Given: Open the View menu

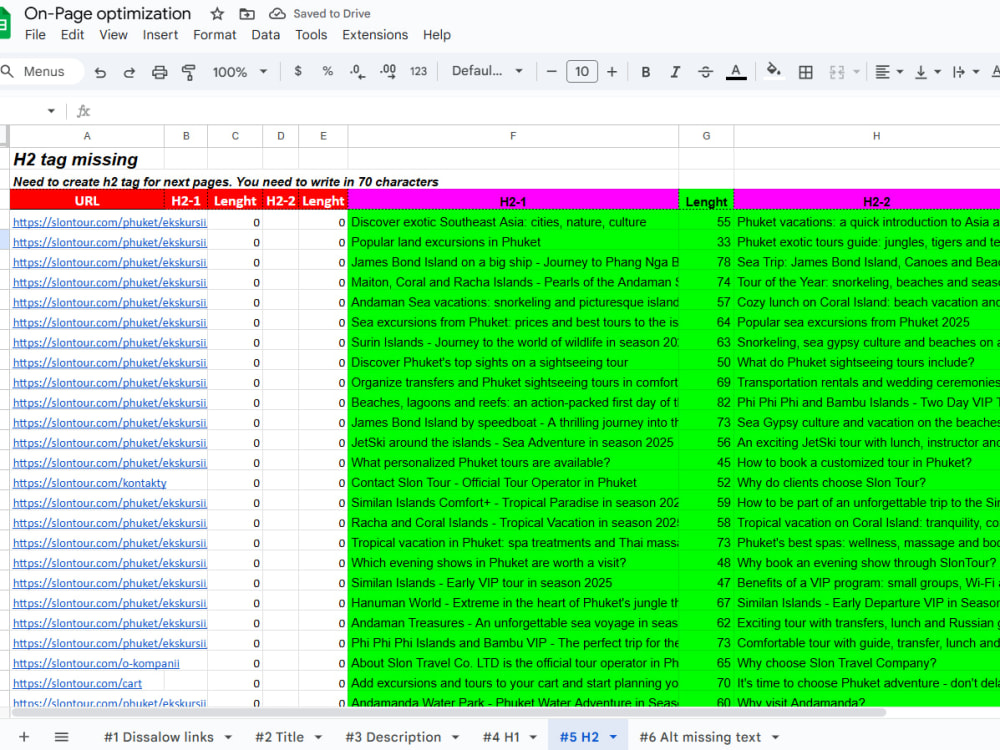Looking at the screenshot, I should coord(113,34).
